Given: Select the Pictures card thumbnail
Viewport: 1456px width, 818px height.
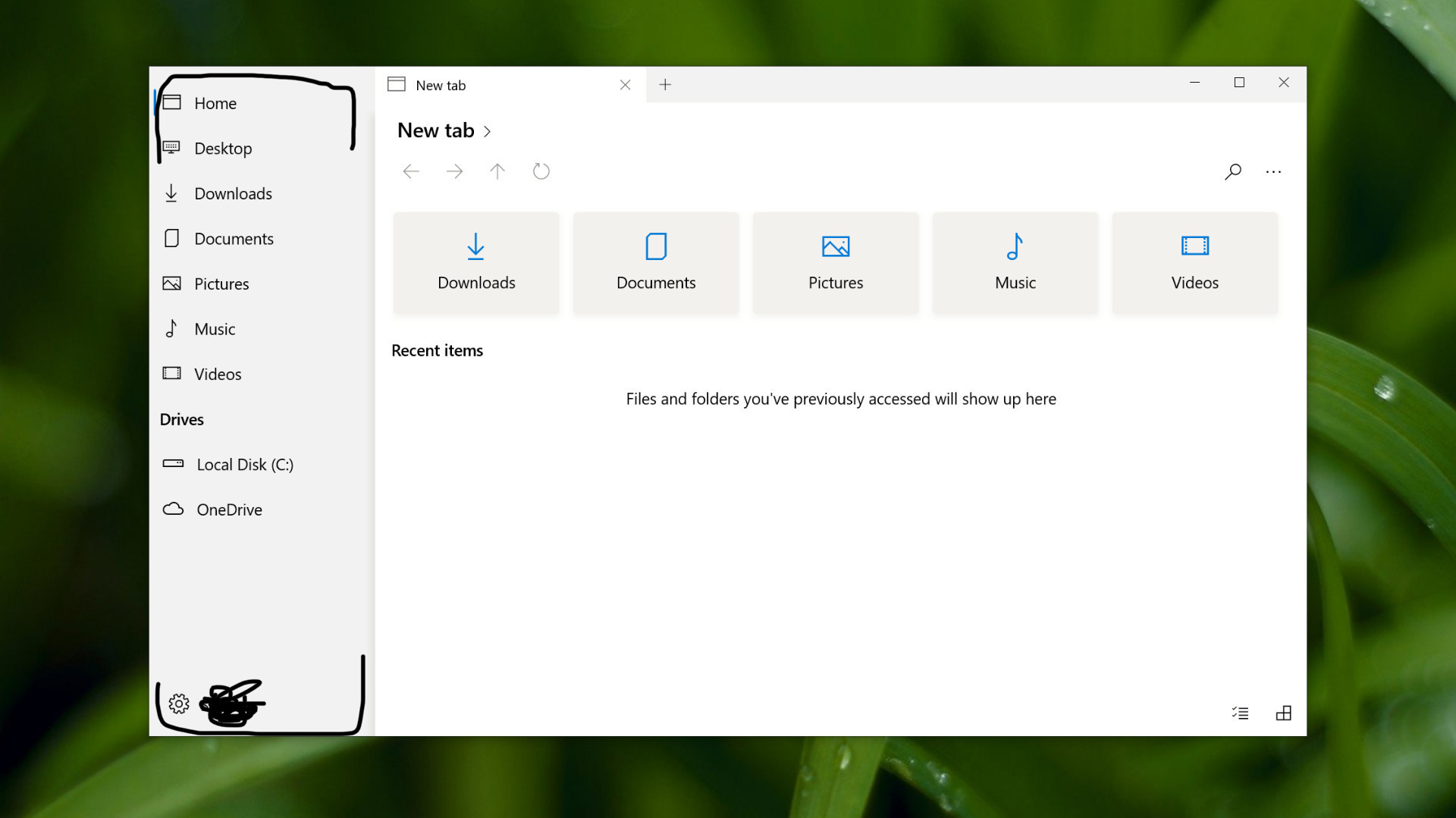Looking at the screenshot, I should (x=835, y=246).
